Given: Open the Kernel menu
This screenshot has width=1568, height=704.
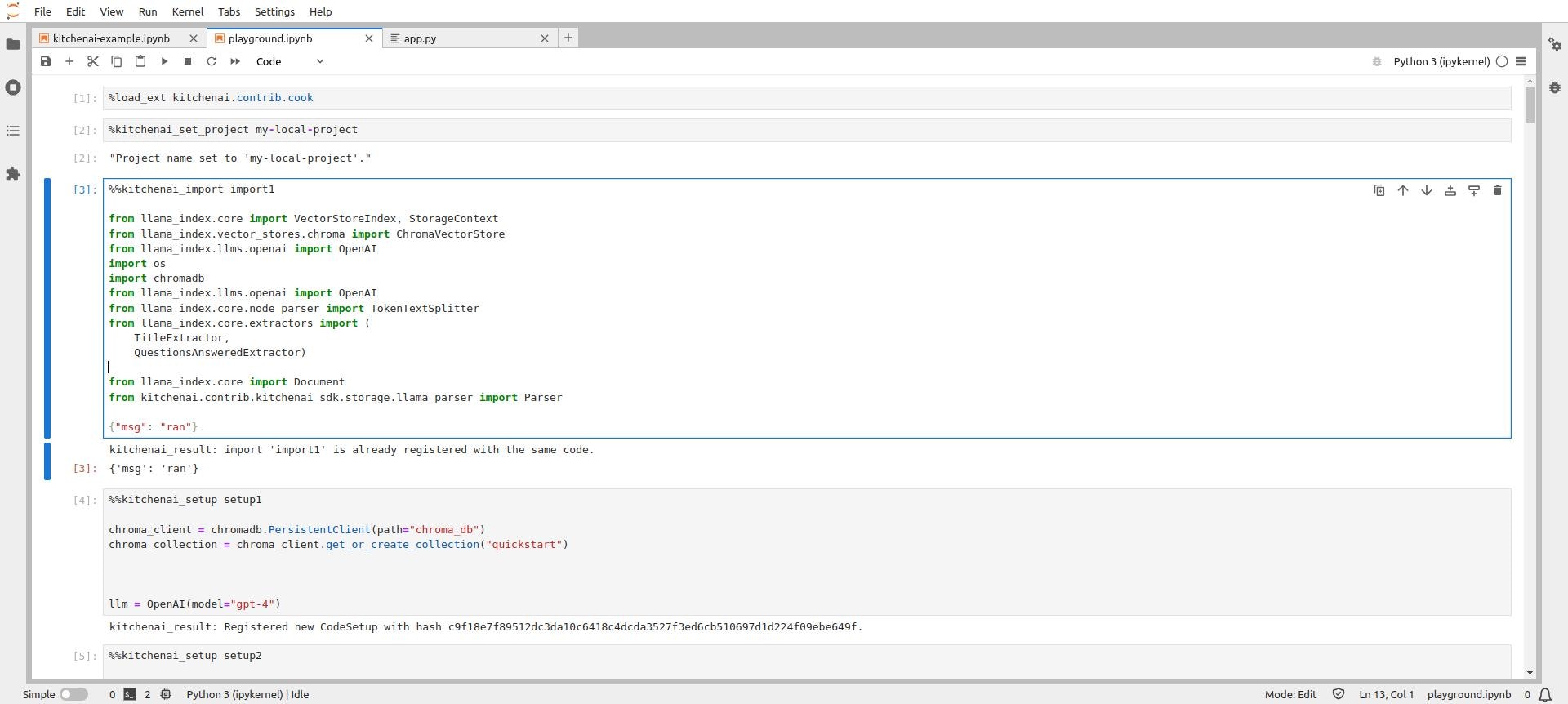Looking at the screenshot, I should click(x=188, y=11).
